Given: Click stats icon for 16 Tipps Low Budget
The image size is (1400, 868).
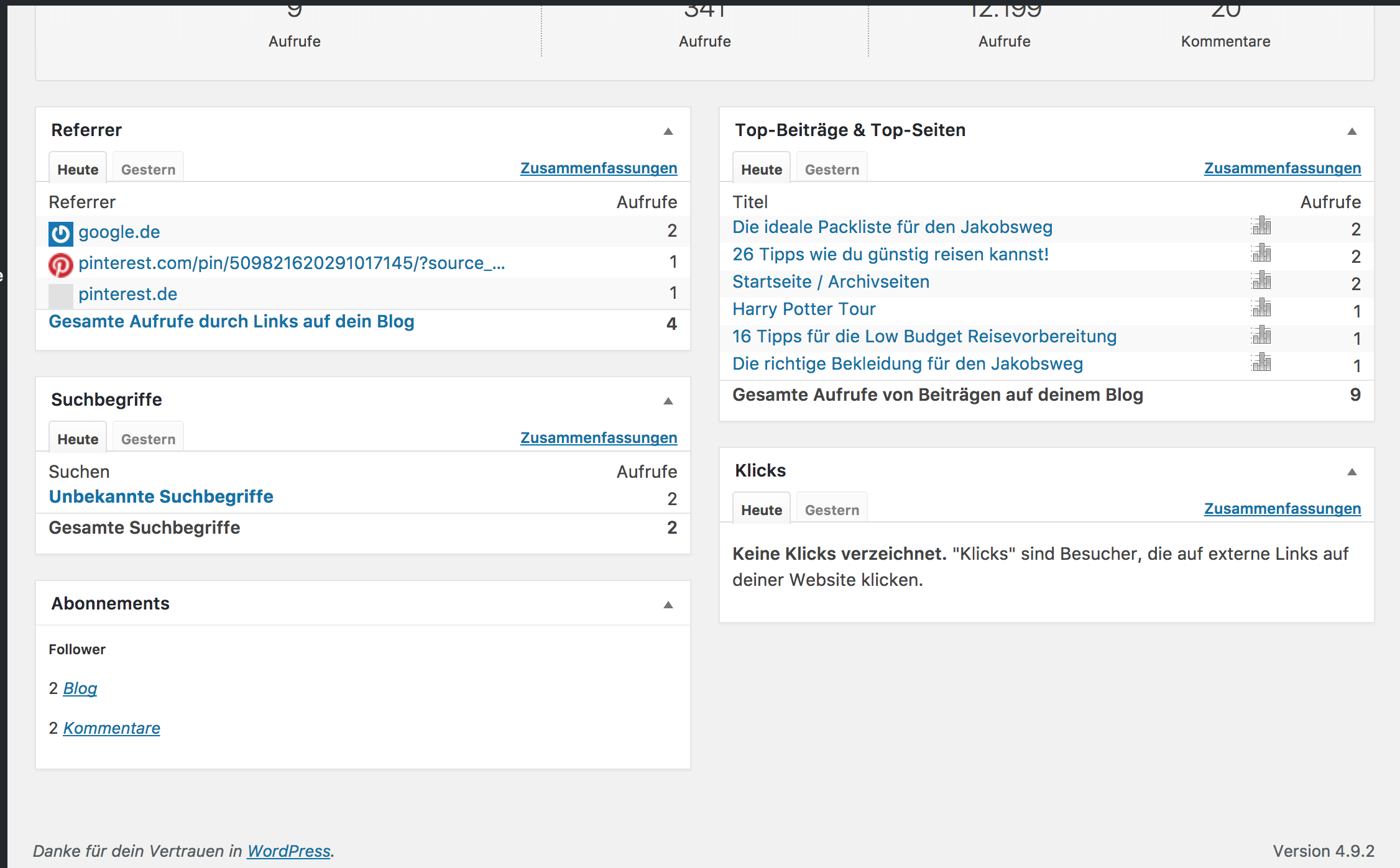Looking at the screenshot, I should (x=1261, y=336).
